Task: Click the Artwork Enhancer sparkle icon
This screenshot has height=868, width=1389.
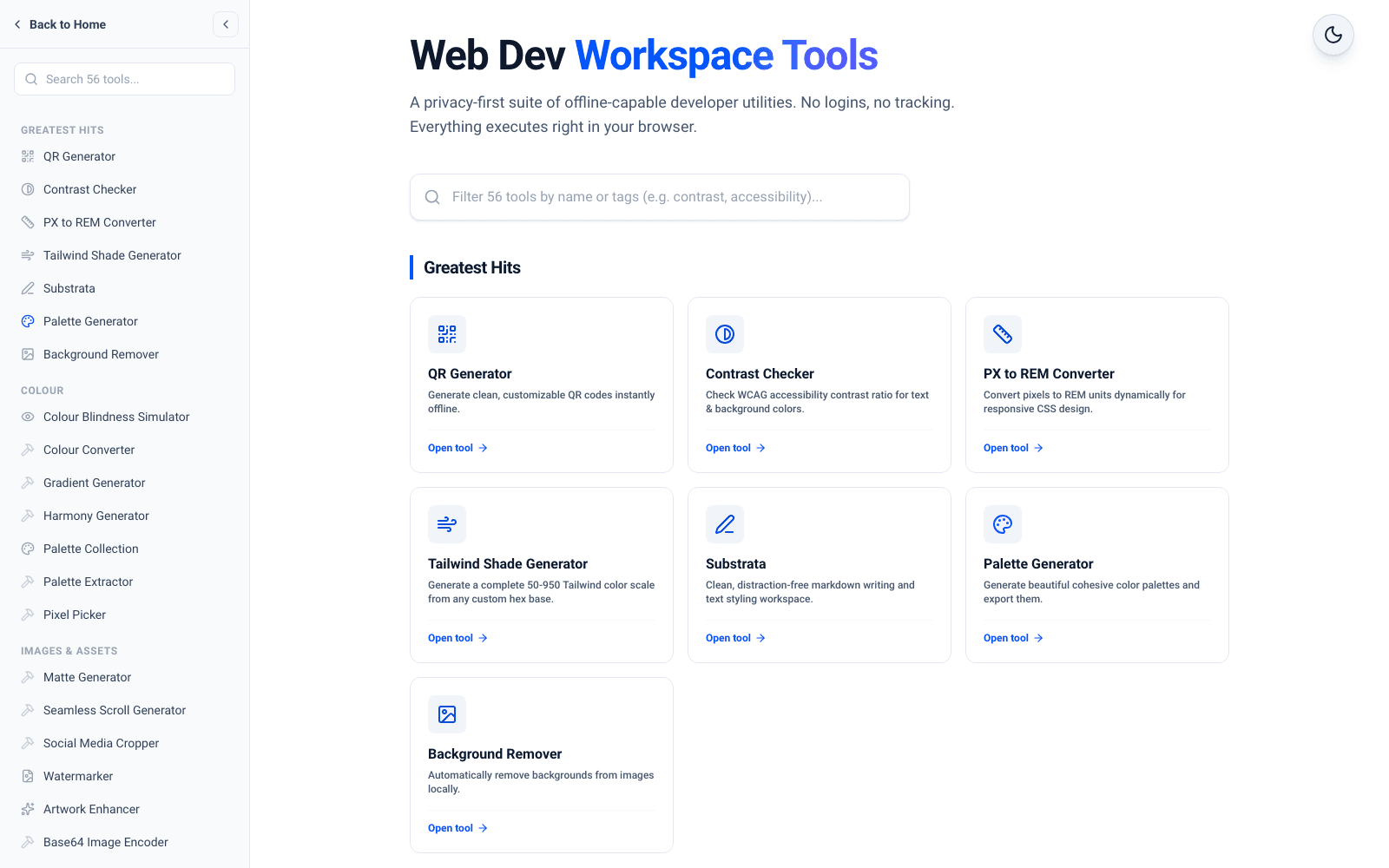Action: coord(28,809)
